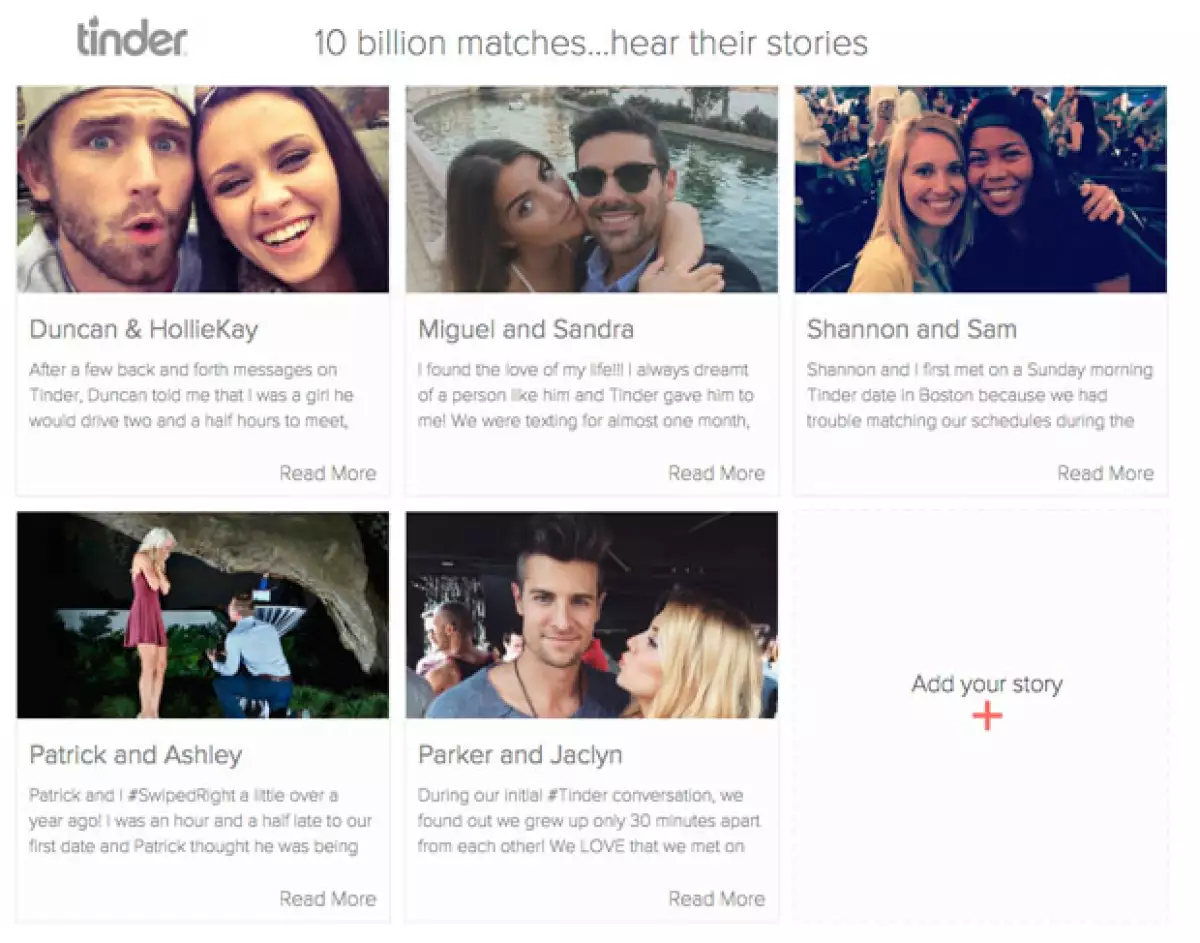Click Parker and Jaclyn's kiss photo

tap(592, 615)
